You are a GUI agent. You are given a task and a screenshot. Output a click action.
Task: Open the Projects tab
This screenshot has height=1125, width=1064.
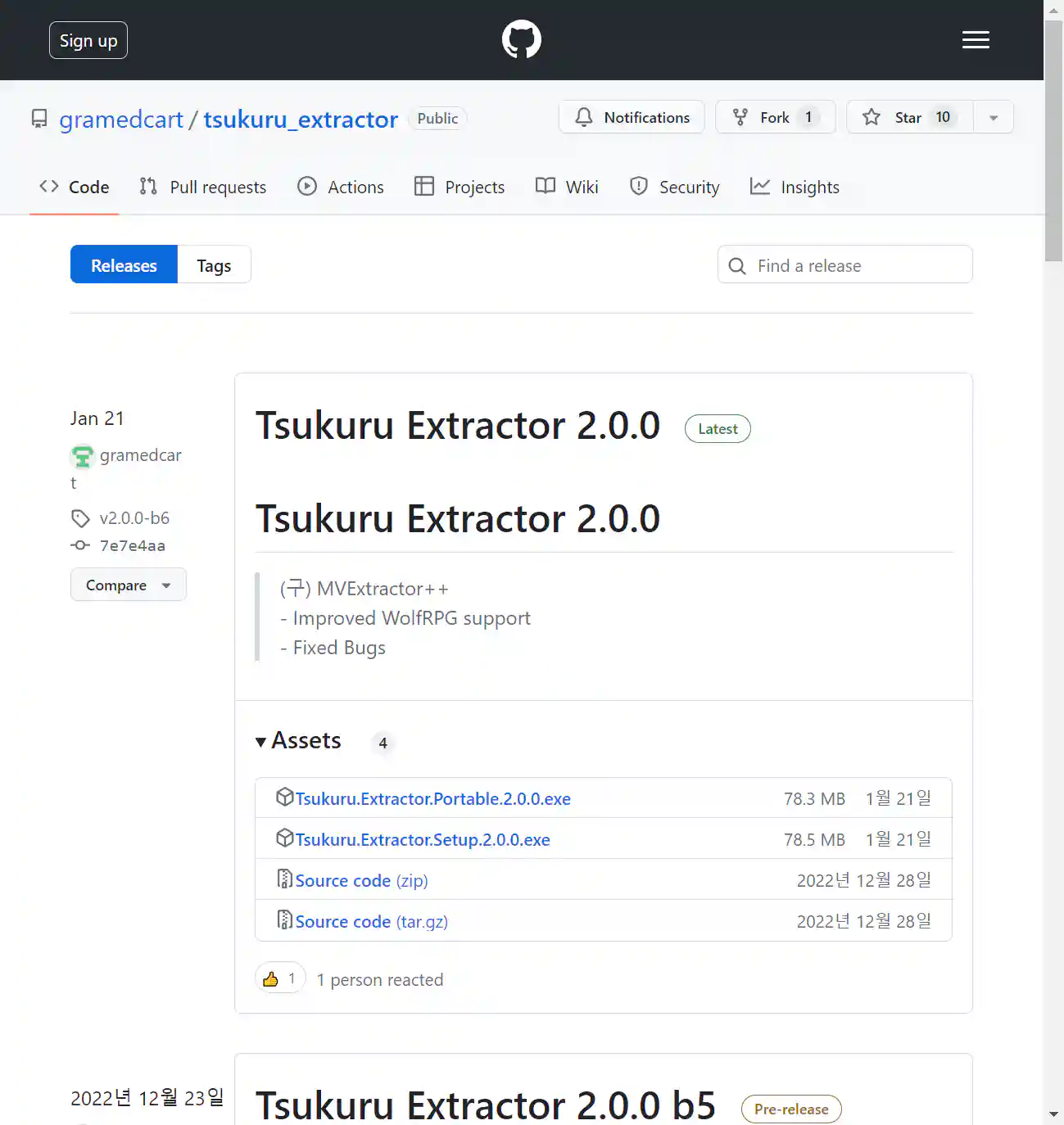(x=460, y=187)
